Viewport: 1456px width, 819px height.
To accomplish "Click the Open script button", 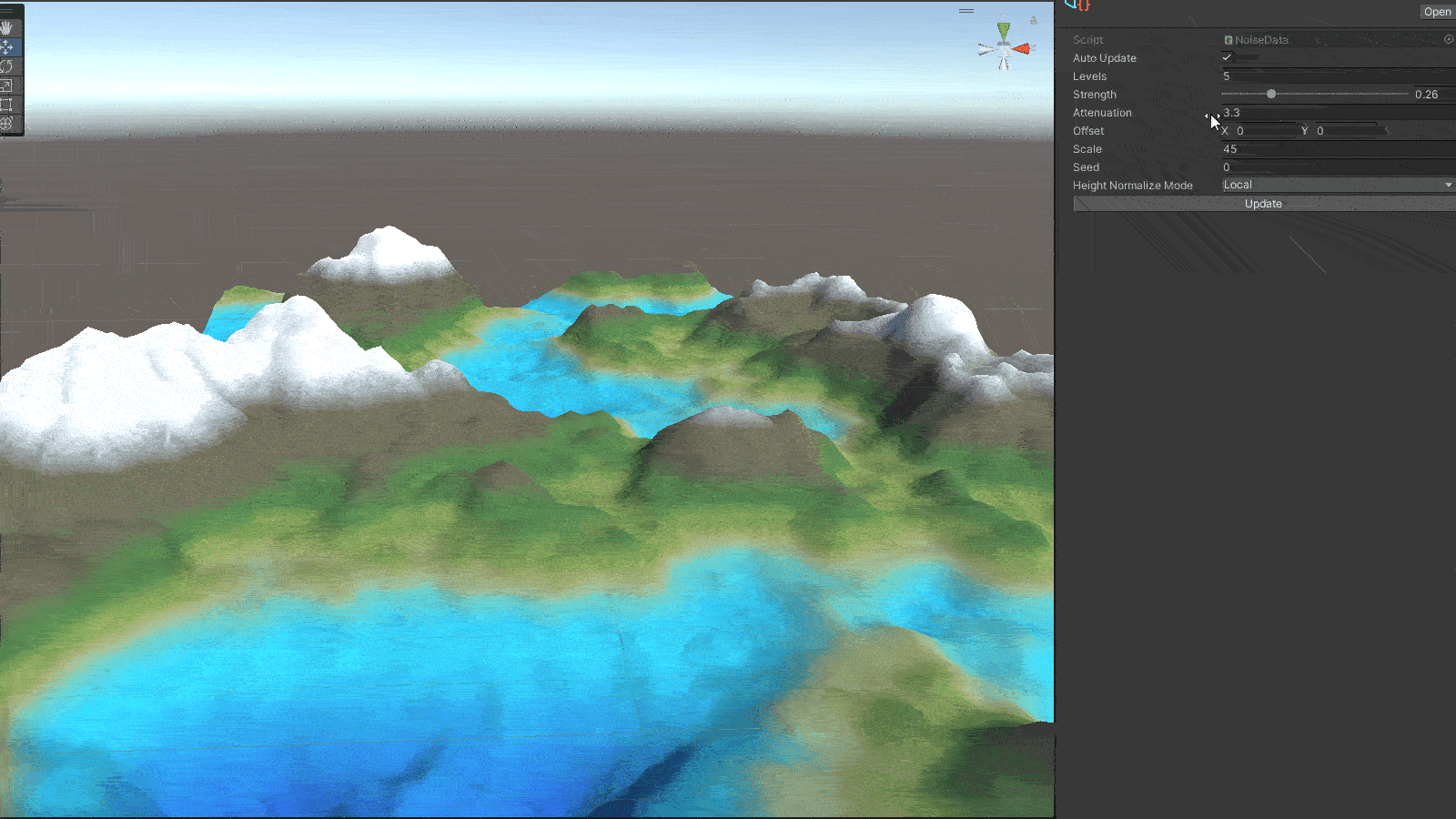I will (x=1437, y=11).
